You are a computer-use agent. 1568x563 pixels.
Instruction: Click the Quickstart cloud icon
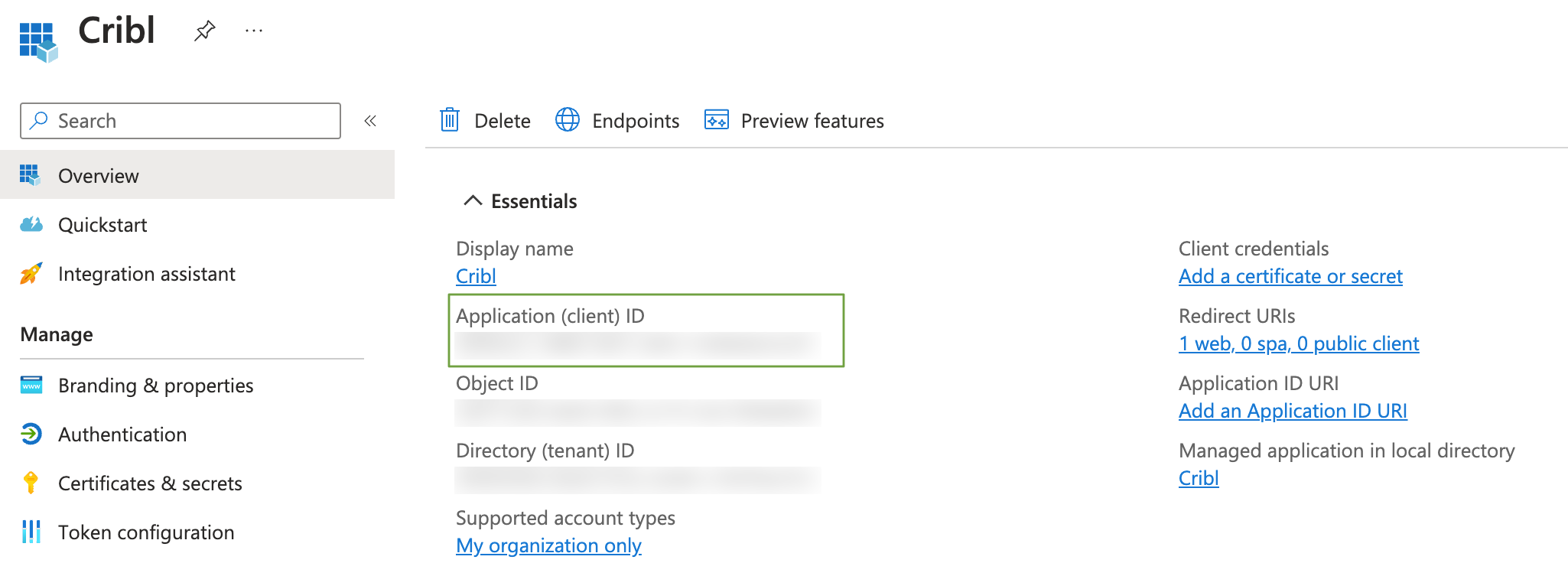coord(31,224)
